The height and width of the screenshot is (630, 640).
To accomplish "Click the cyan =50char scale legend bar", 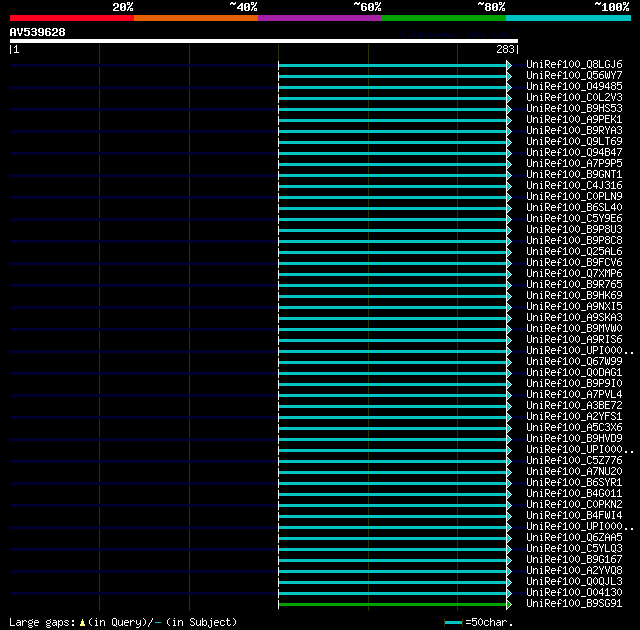I will 453,623.
